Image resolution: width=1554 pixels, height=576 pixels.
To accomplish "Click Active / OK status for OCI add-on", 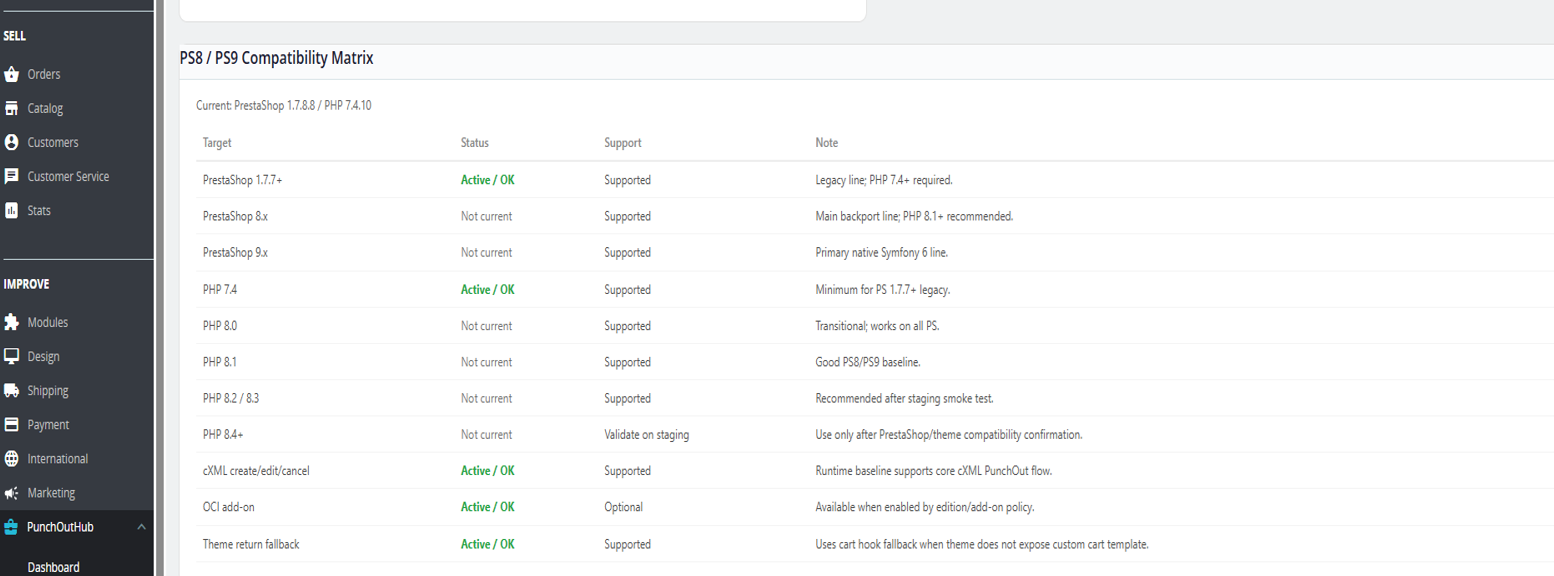I will (x=488, y=507).
